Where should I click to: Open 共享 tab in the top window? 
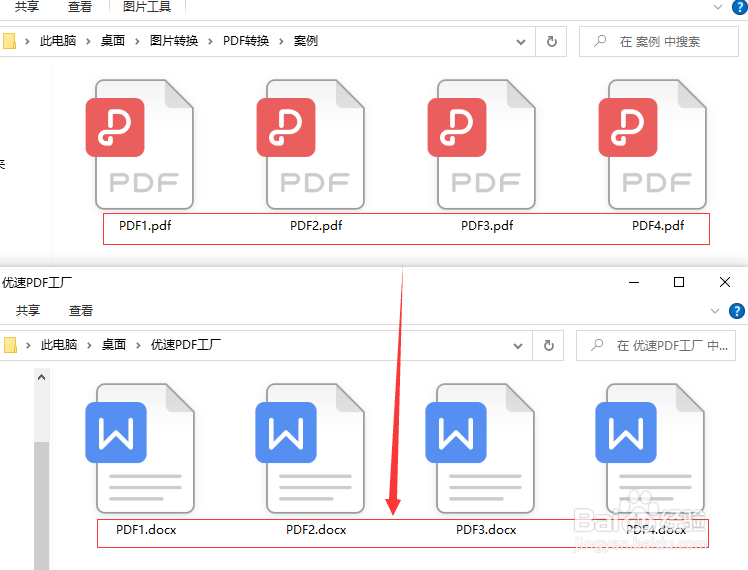coord(27,7)
